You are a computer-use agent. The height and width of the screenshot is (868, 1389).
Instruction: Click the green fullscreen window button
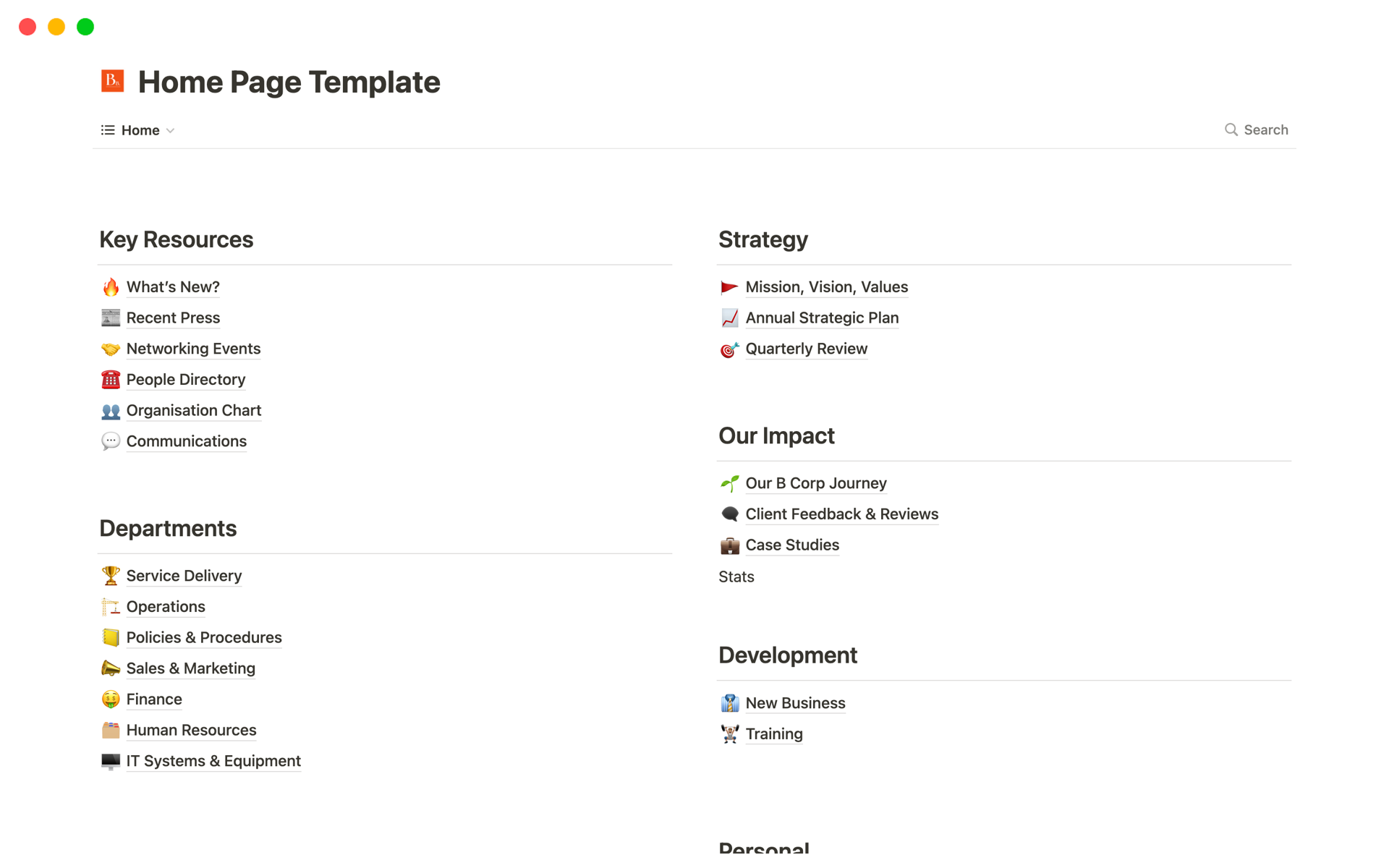pos(85,27)
